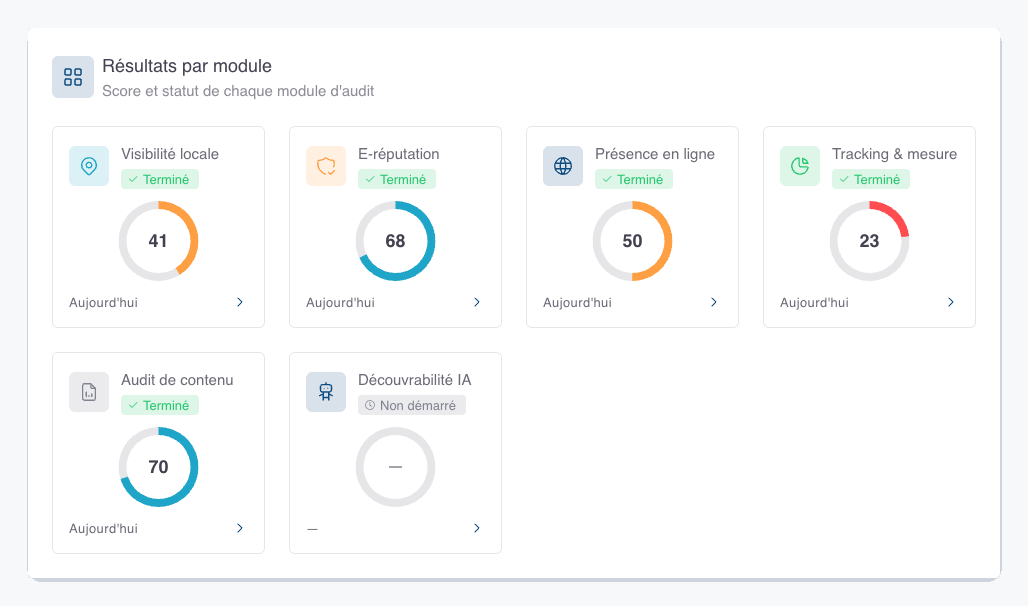Click the Terminé badge under E-réputation

coord(397,179)
